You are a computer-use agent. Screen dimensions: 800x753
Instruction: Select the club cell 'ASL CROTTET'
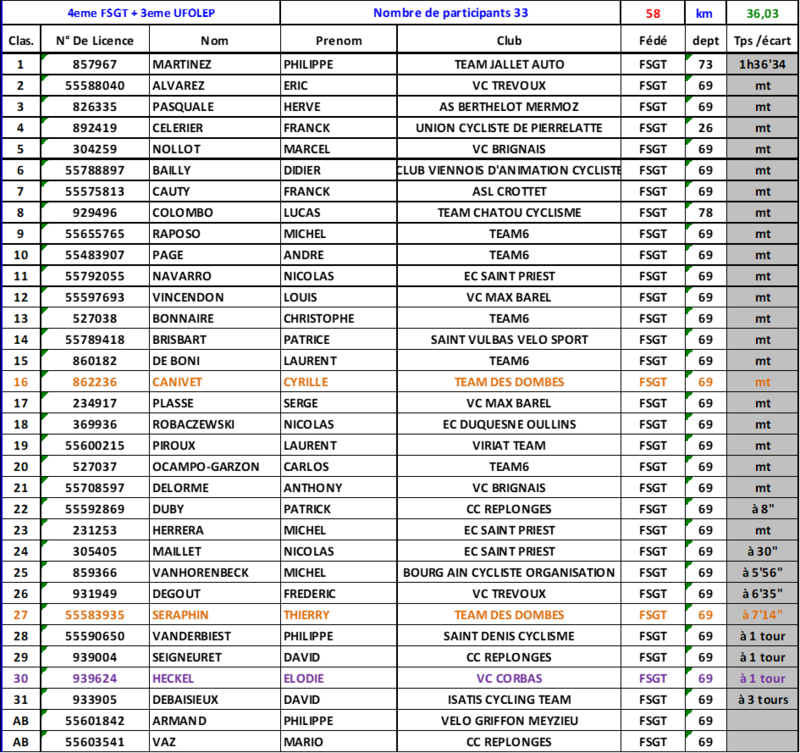[509, 191]
